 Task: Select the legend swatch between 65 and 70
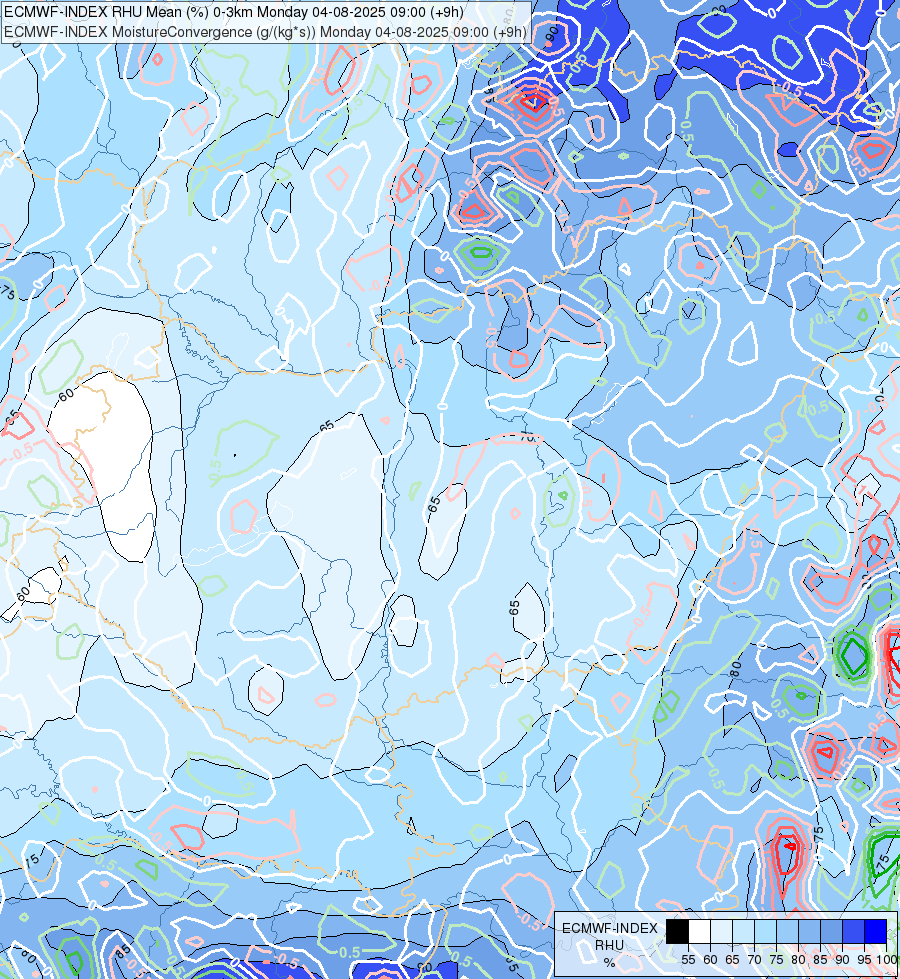tap(743, 931)
